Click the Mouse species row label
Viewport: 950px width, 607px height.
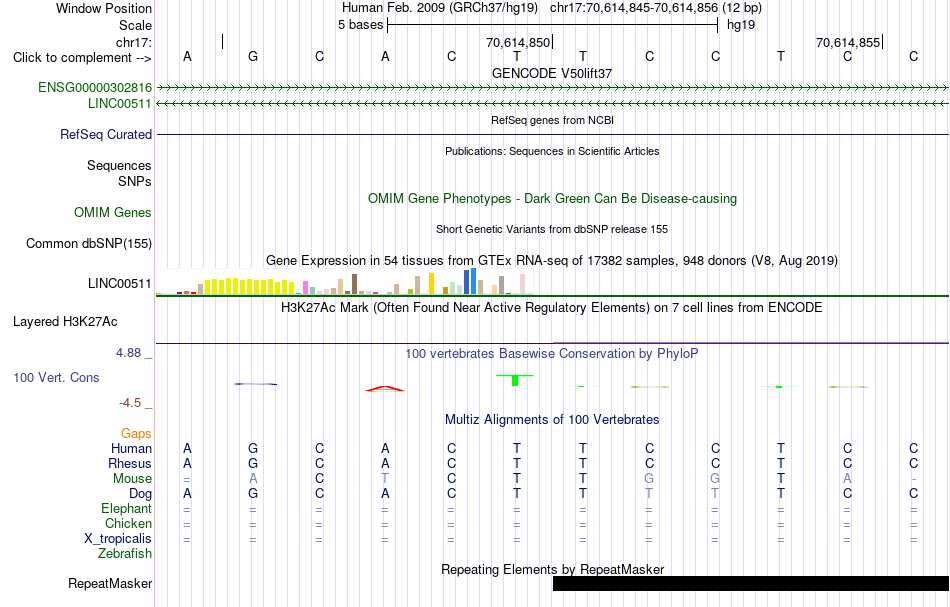pyautogui.click(x=132, y=479)
